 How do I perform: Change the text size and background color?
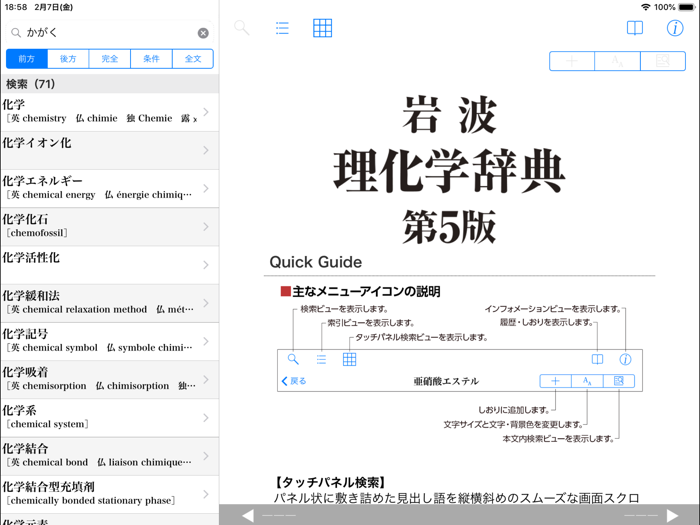(617, 61)
